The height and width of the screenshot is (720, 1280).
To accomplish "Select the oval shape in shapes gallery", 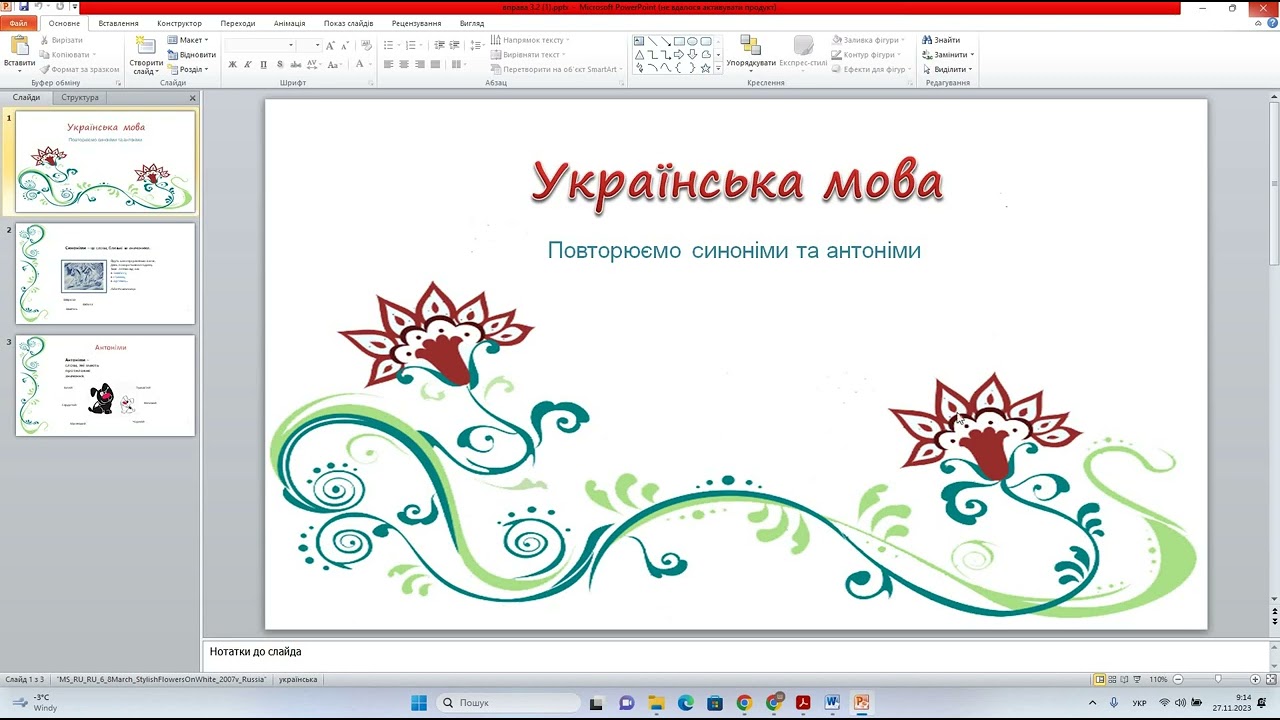I will (x=692, y=42).
